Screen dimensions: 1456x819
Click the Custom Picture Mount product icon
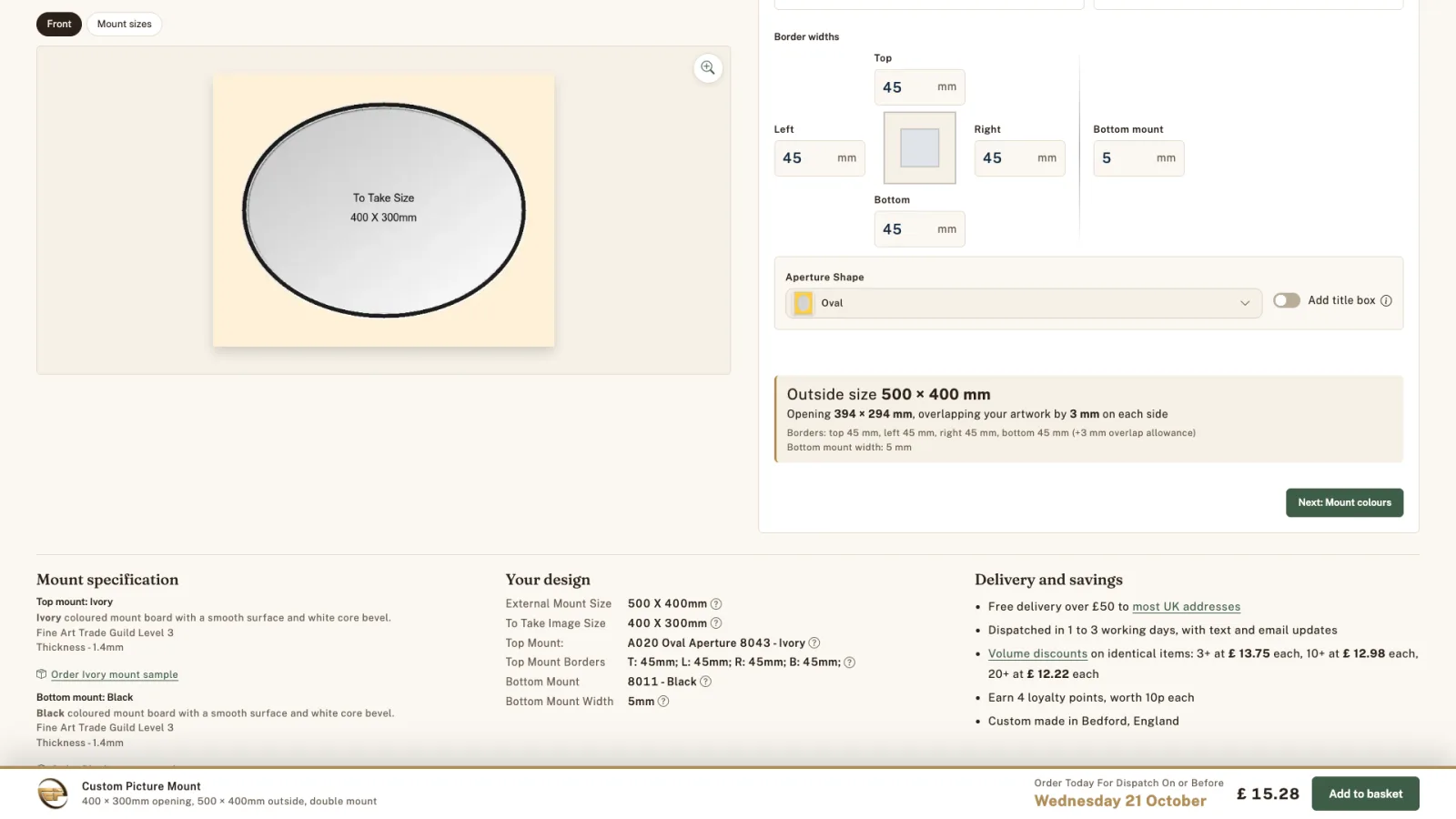click(53, 794)
